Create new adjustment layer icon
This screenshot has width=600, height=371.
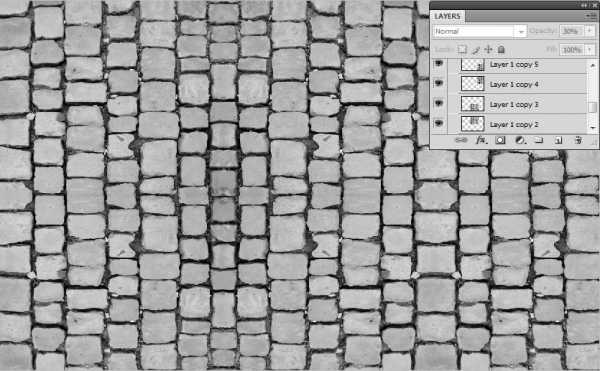pyautogui.click(x=520, y=140)
